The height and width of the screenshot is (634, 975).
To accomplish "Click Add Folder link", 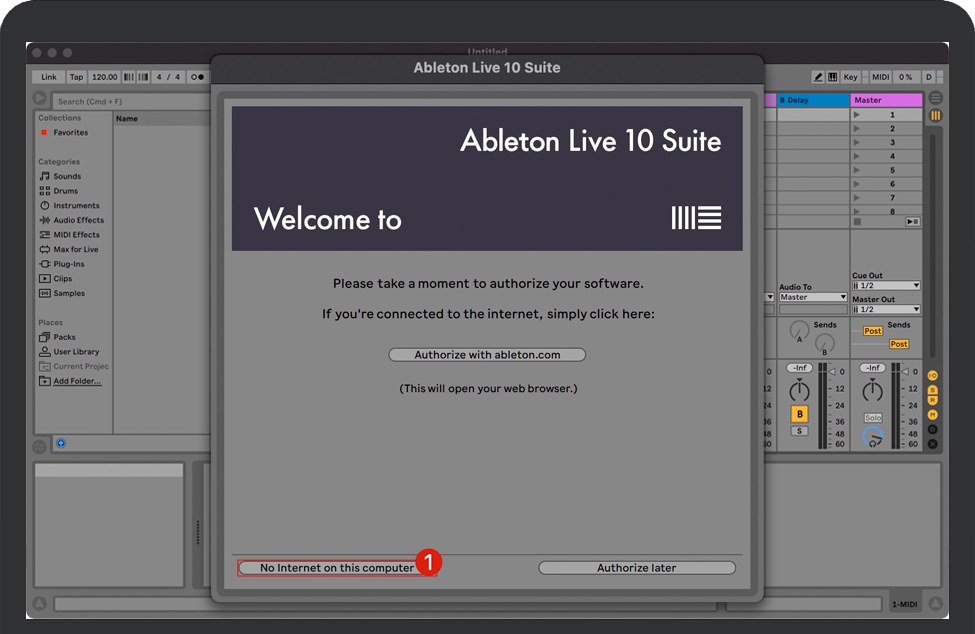I will pos(76,381).
